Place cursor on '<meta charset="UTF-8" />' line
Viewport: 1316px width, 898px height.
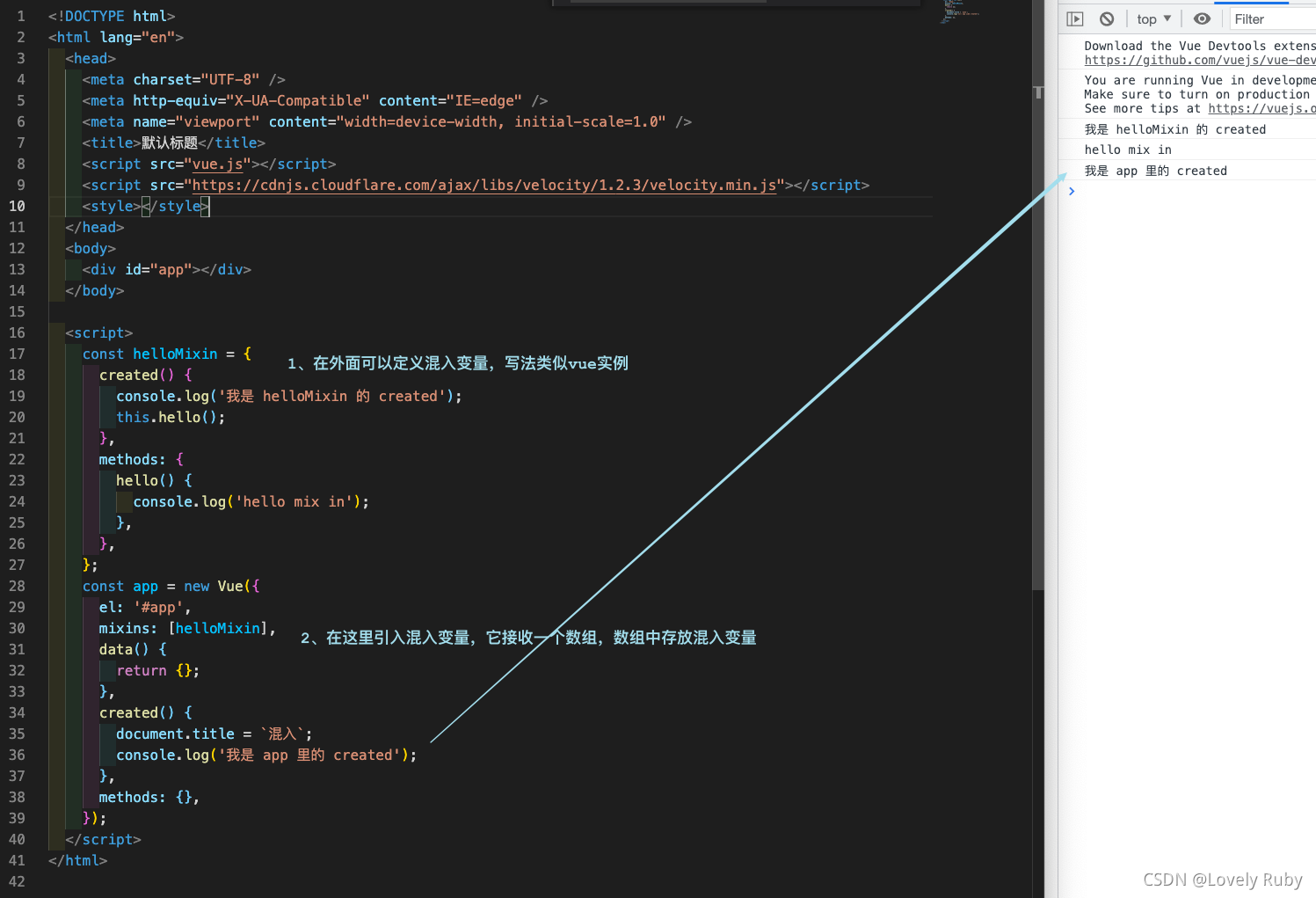tap(184, 79)
